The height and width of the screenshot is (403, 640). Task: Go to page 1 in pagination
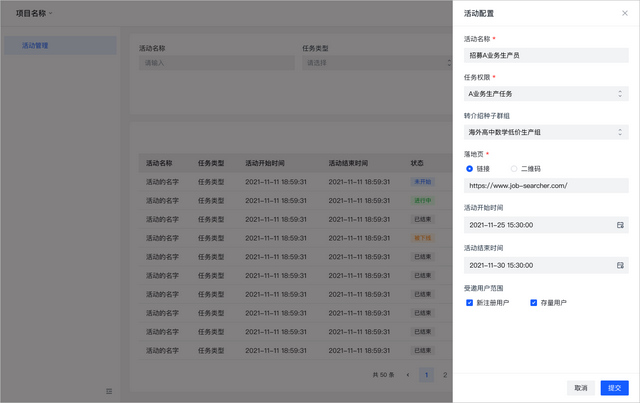pos(427,375)
